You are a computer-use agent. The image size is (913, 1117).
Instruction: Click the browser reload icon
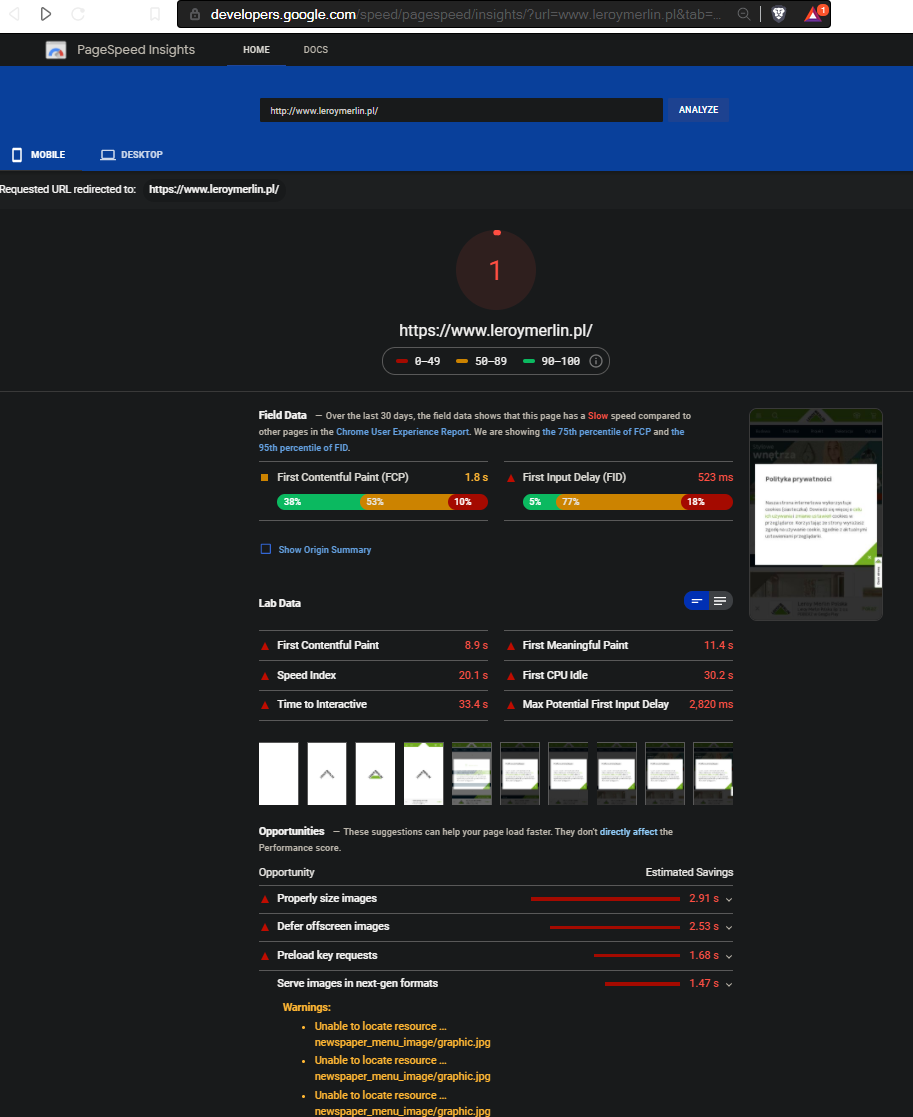(x=78, y=14)
